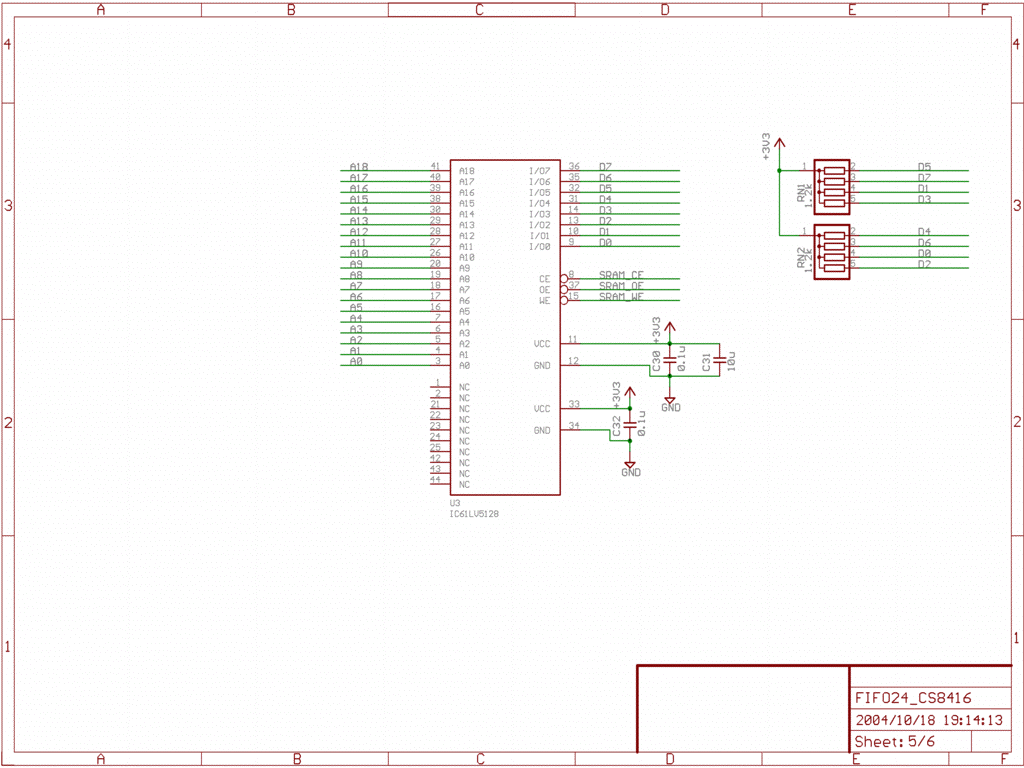Select the SRAM_OE net label
The width and height of the screenshot is (1024, 768).
pyautogui.click(x=621, y=285)
